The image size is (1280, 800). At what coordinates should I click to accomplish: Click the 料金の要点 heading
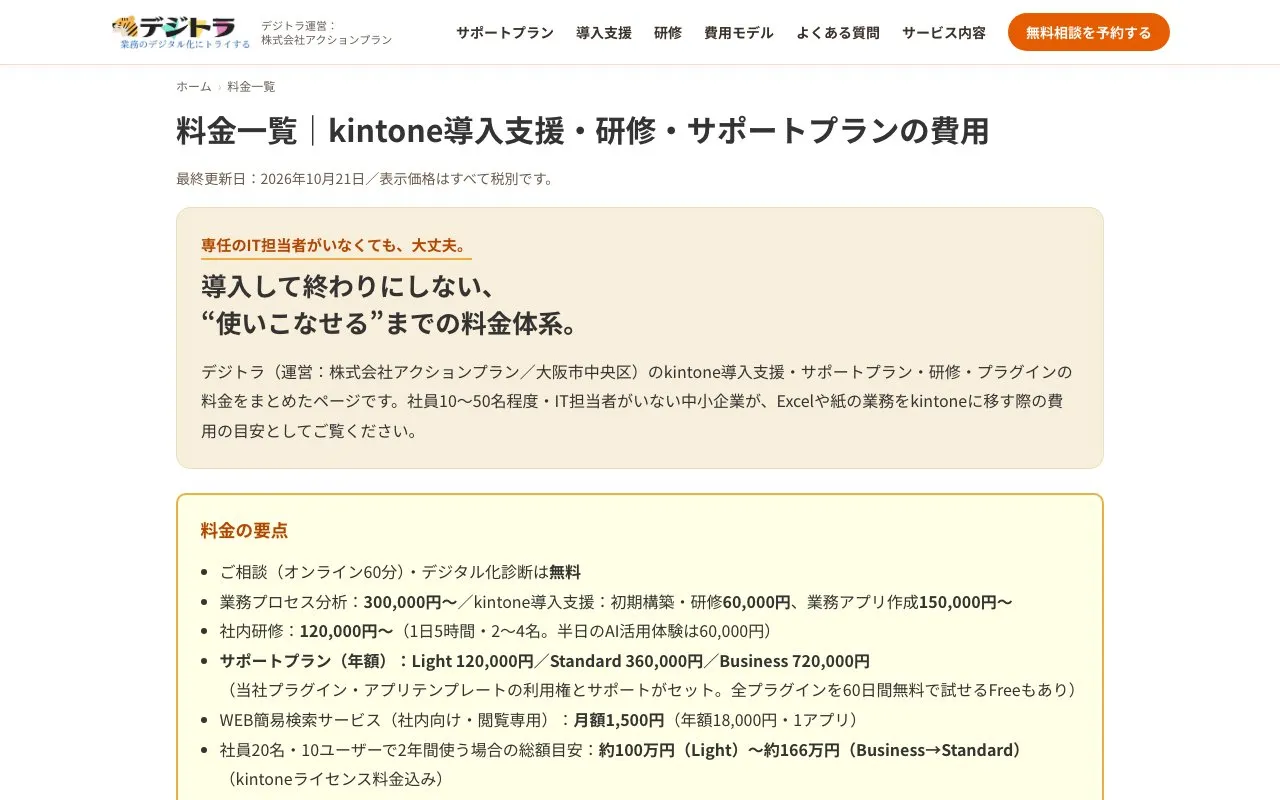(244, 530)
